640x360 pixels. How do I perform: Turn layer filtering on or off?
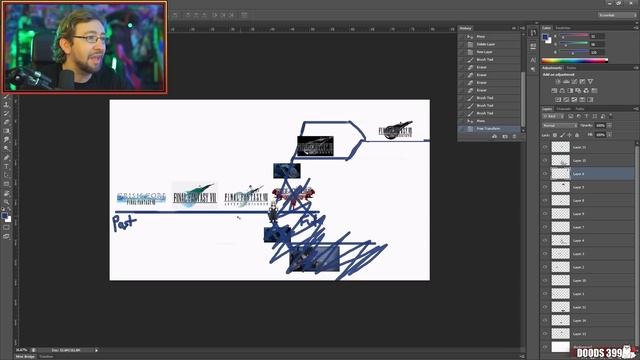[611, 116]
